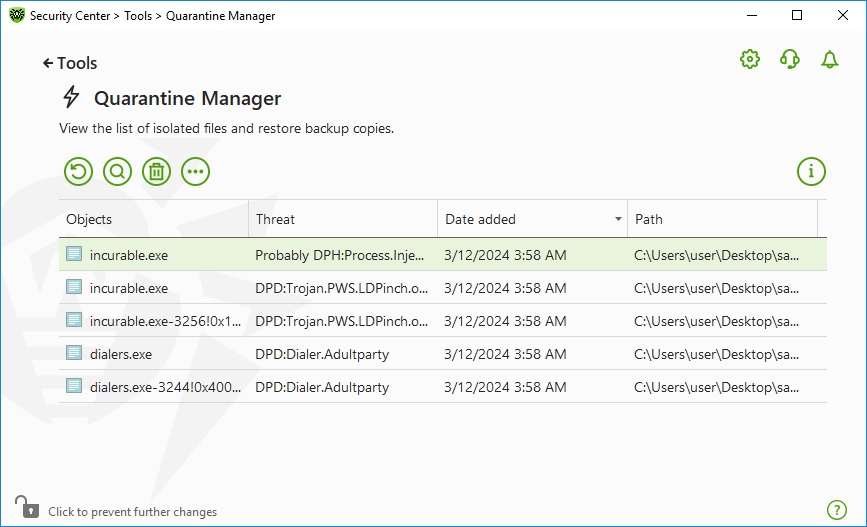Sort by the Objects column header
Viewport: 867px width, 527px height.
click(x=154, y=219)
